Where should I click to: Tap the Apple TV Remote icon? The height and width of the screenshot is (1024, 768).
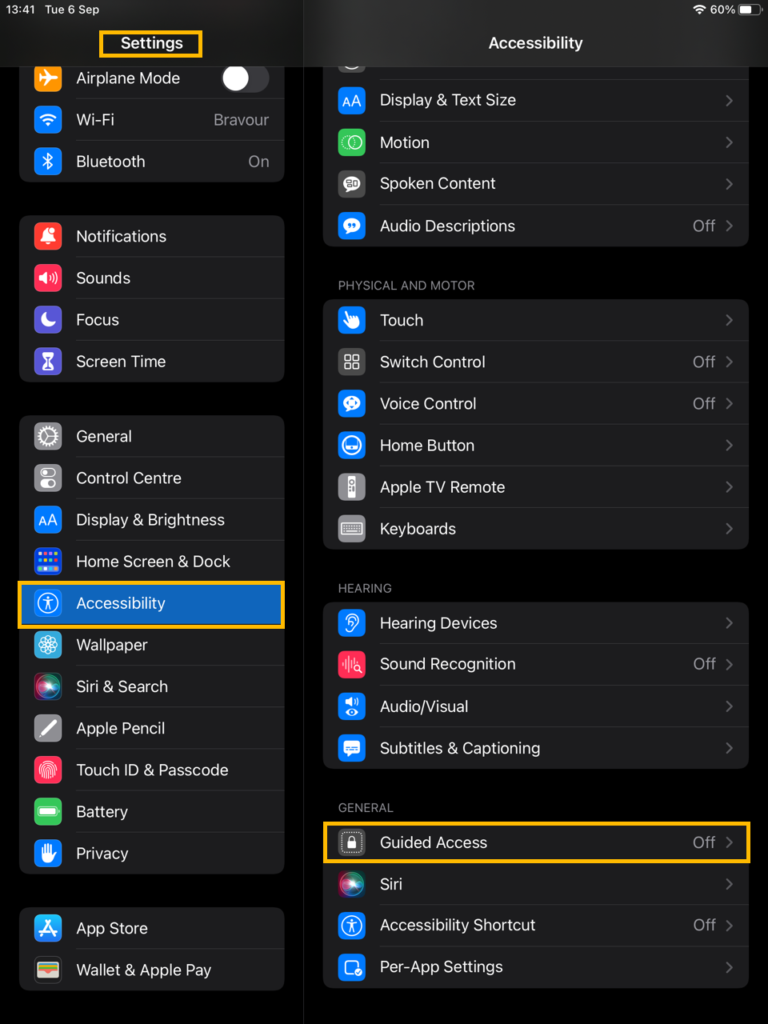coord(351,487)
